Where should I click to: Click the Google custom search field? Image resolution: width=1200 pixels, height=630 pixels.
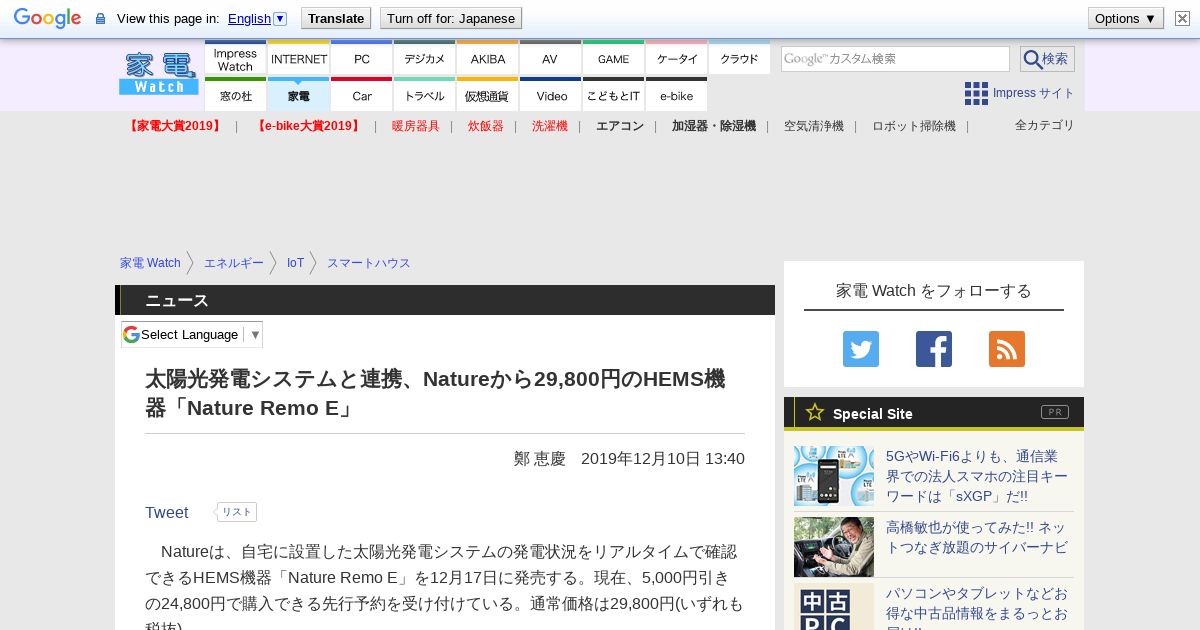(x=895, y=59)
